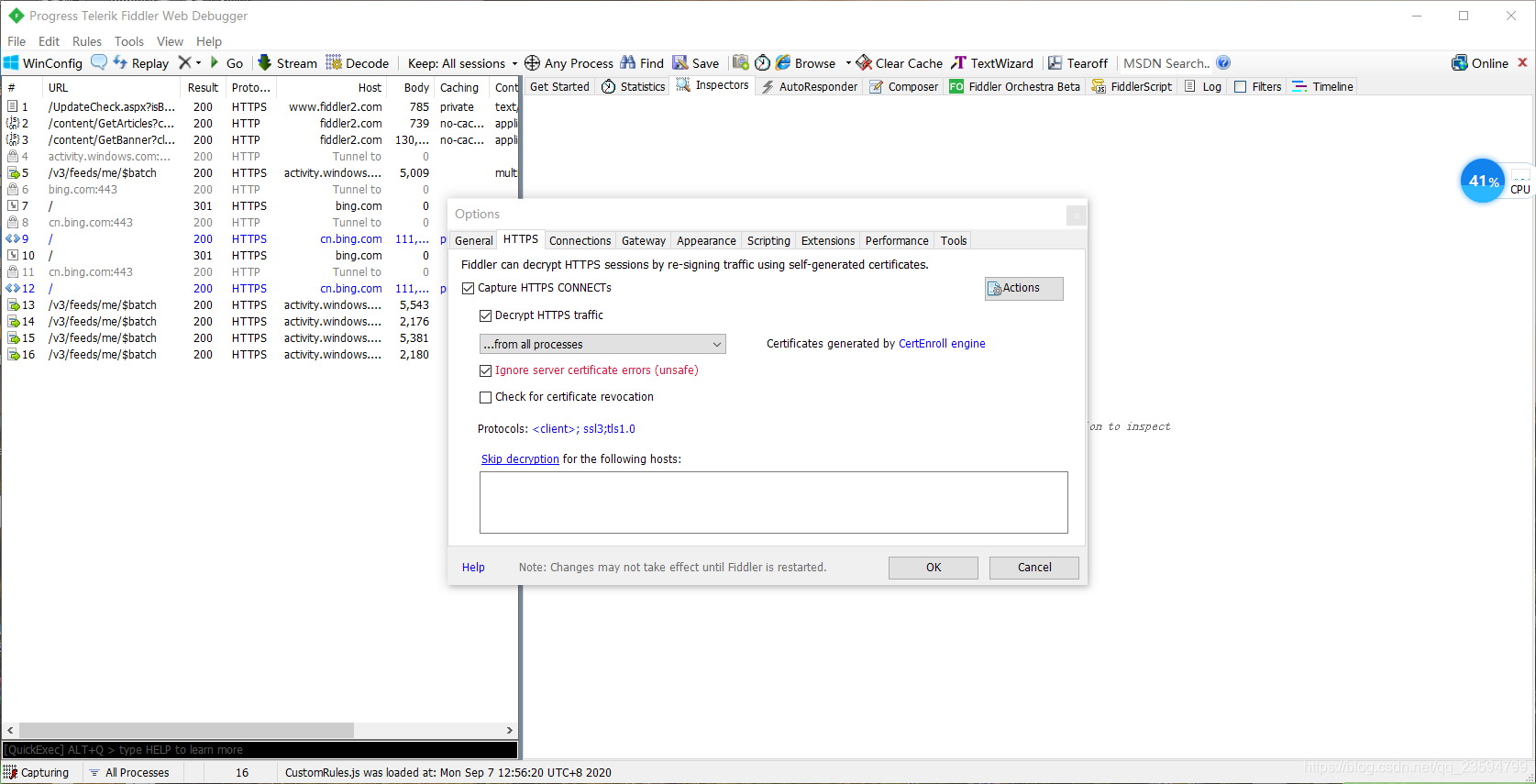The image size is (1536, 784).
Task: Toggle Capture HTTPS CONNECTs checkbox
Action: click(468, 288)
